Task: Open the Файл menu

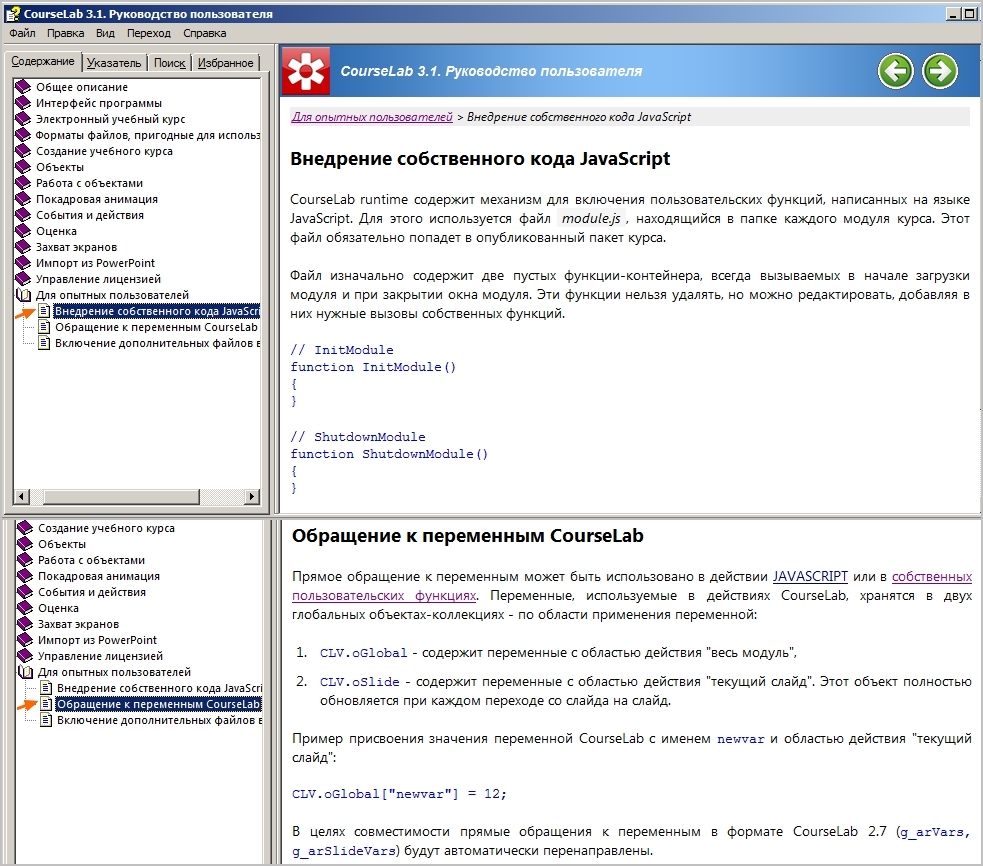Action: click(21, 32)
